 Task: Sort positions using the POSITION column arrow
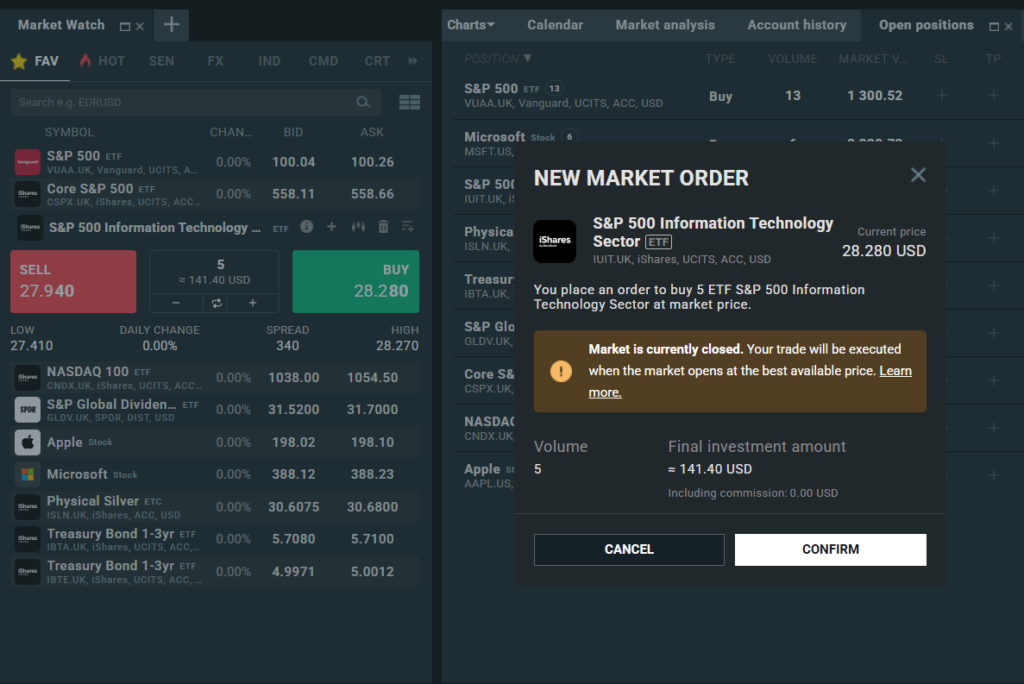click(528, 59)
